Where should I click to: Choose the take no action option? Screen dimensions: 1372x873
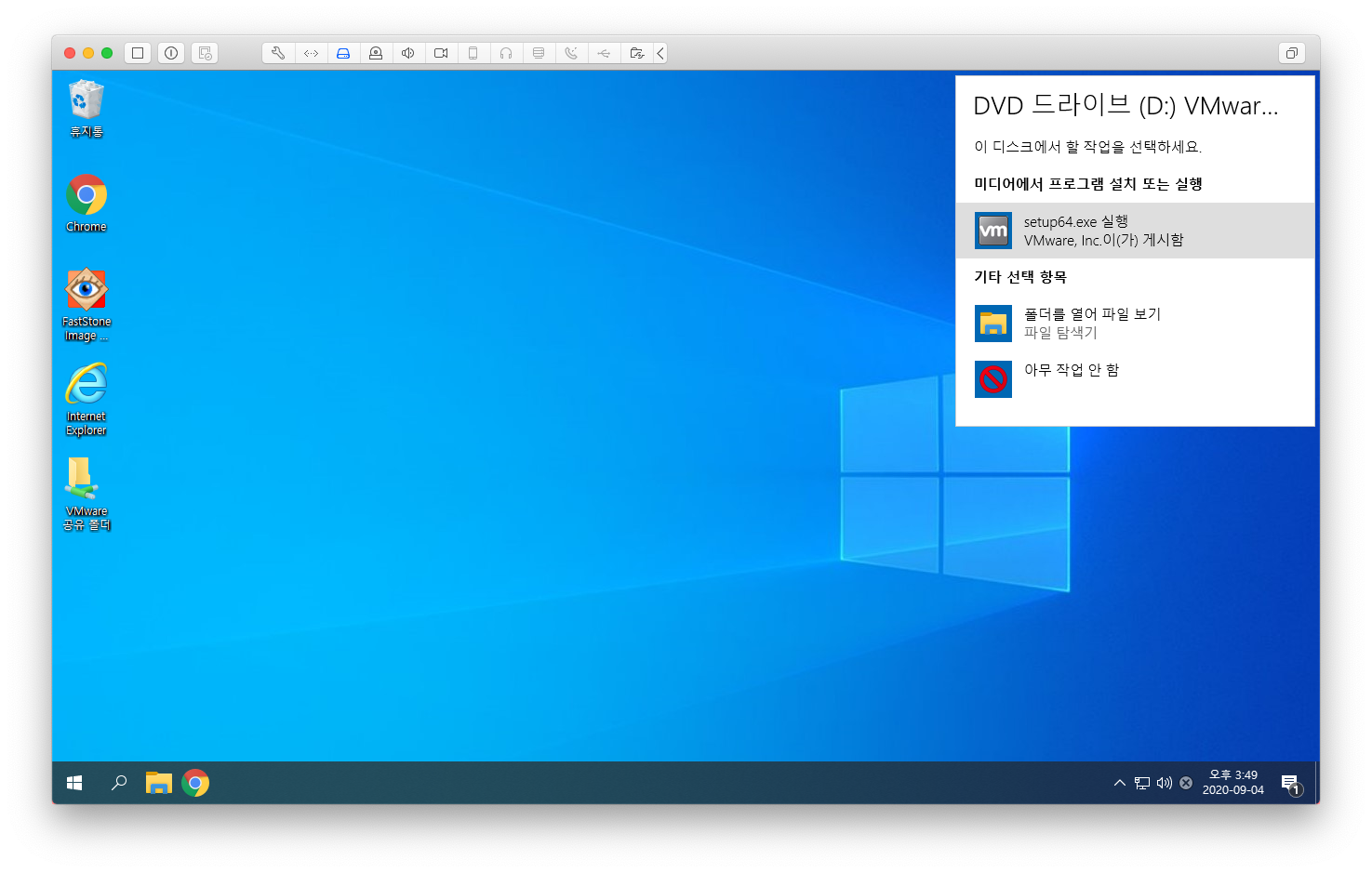tap(1135, 378)
